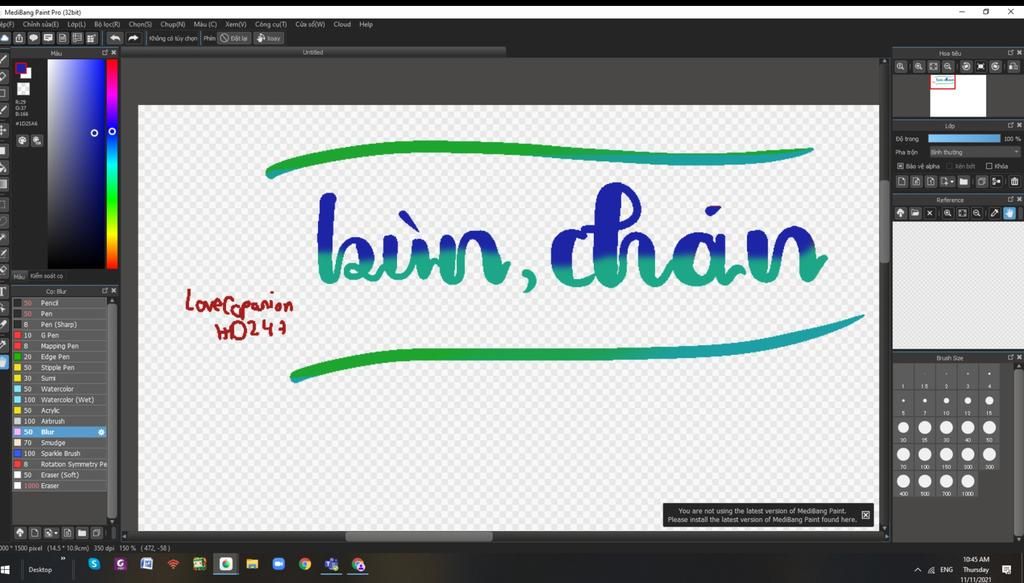The height and width of the screenshot is (583, 1024).
Task: Delete the layer with the trash icon
Action: 1014,181
